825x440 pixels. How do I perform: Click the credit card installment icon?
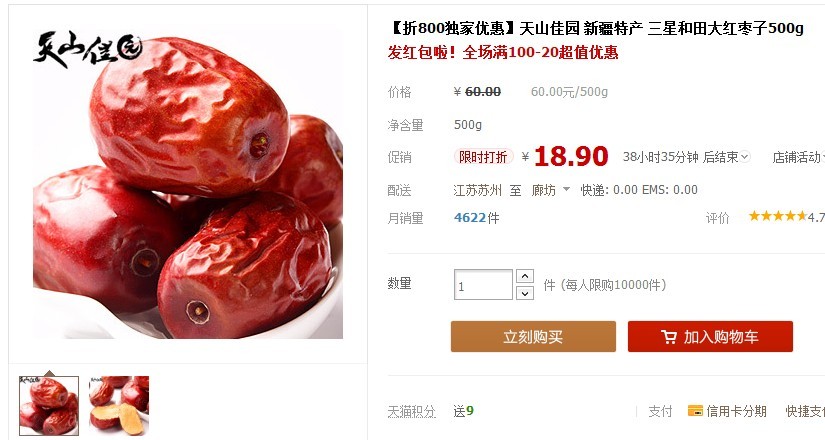click(695, 411)
